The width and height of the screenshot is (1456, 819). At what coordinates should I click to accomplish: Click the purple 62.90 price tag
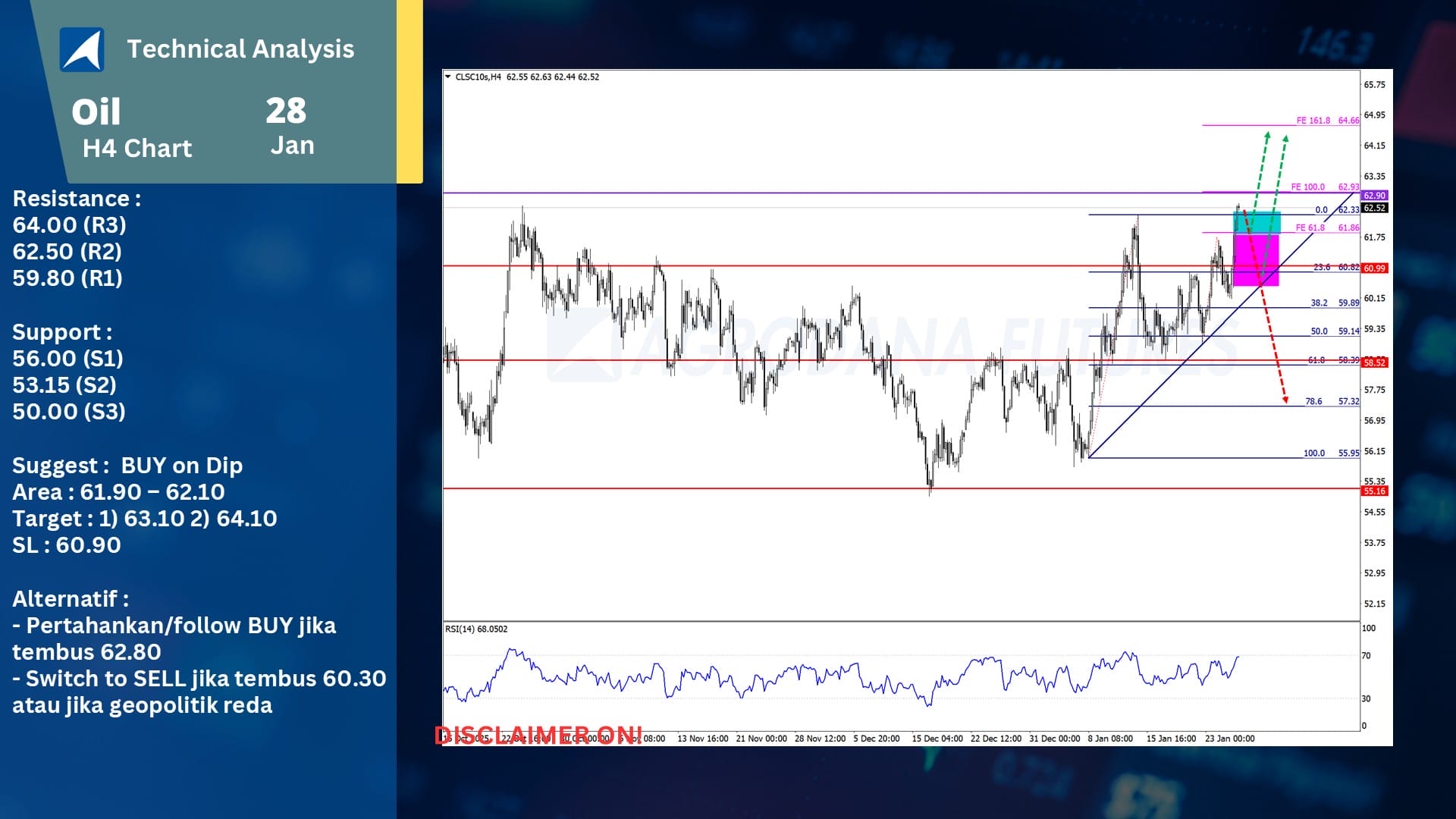tap(1374, 196)
